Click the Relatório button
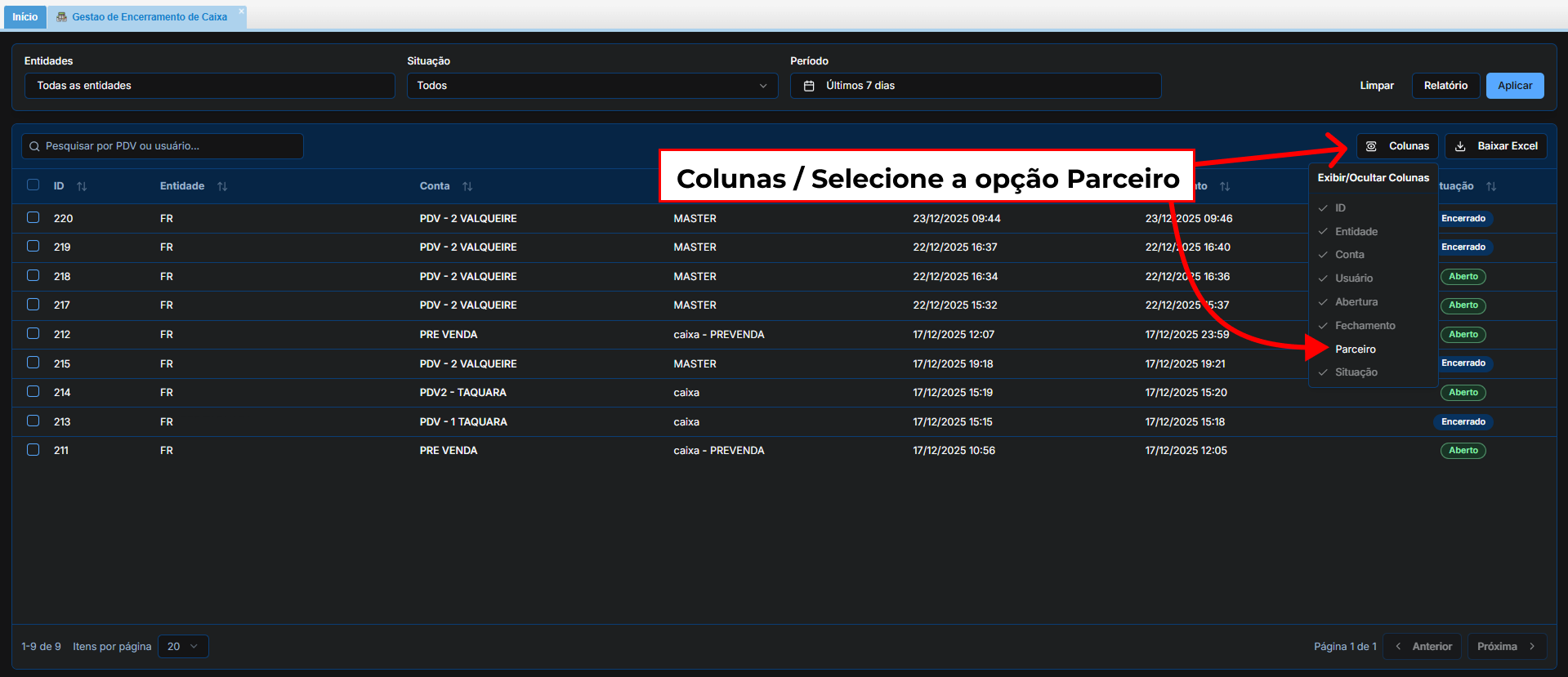The height and width of the screenshot is (677, 1568). (1445, 86)
